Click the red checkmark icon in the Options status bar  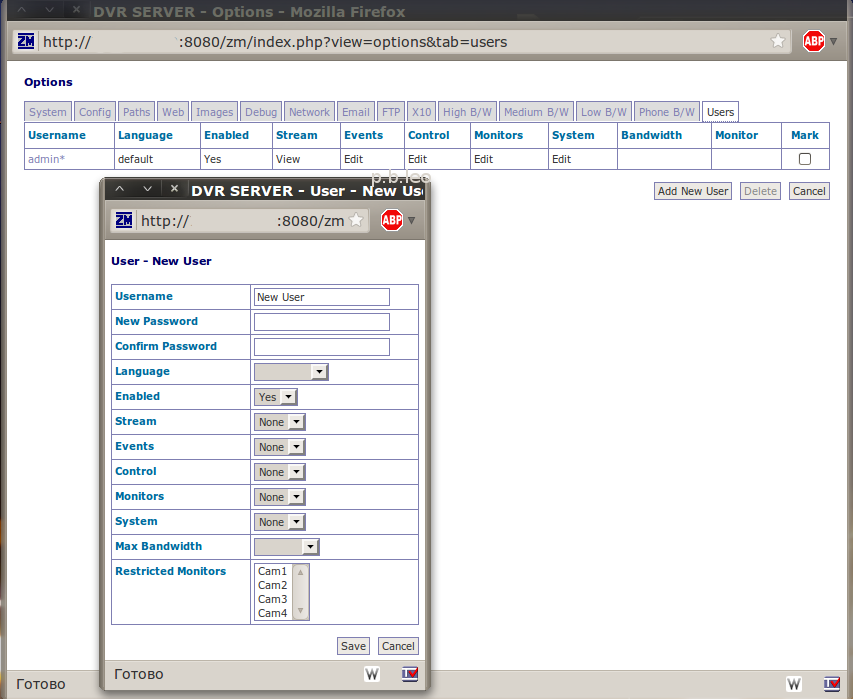point(832,683)
